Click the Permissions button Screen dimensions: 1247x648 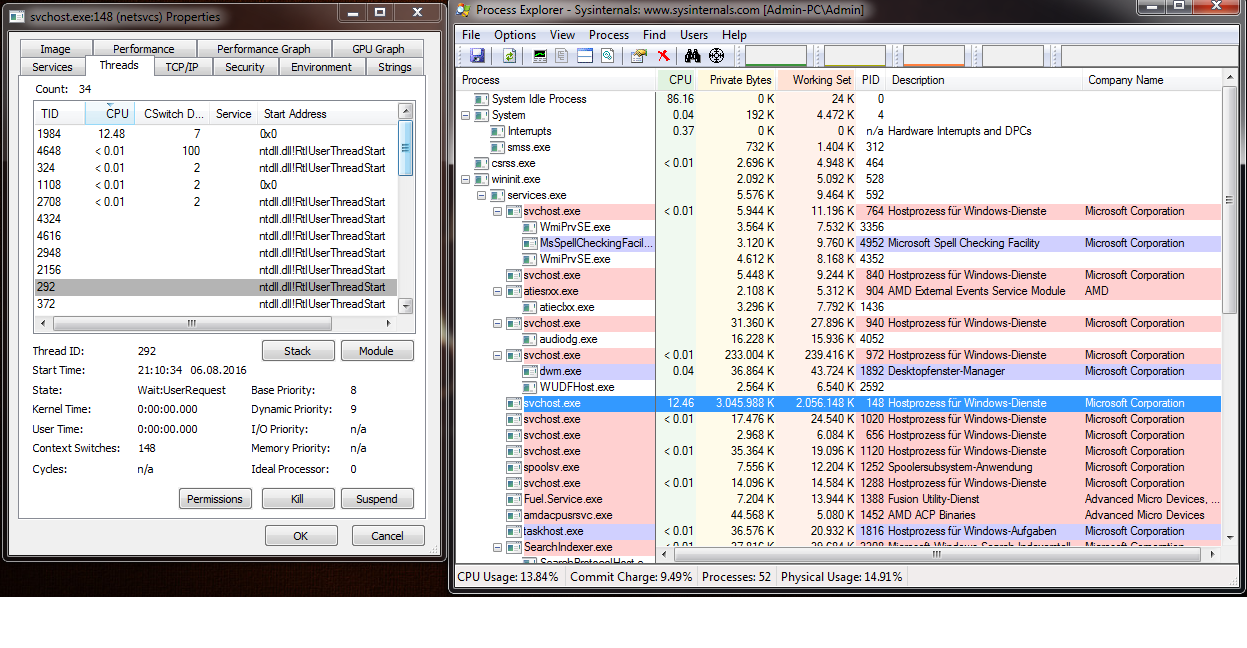coord(215,499)
